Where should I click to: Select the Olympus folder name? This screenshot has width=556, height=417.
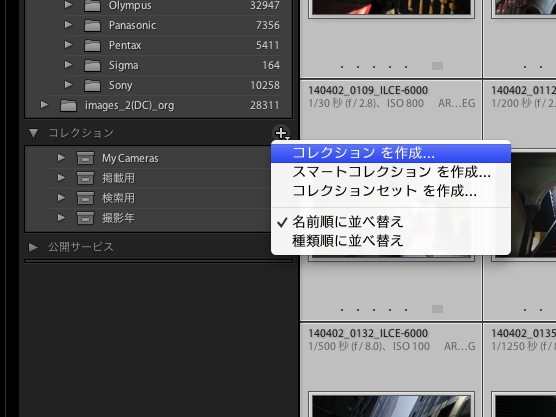point(130,6)
